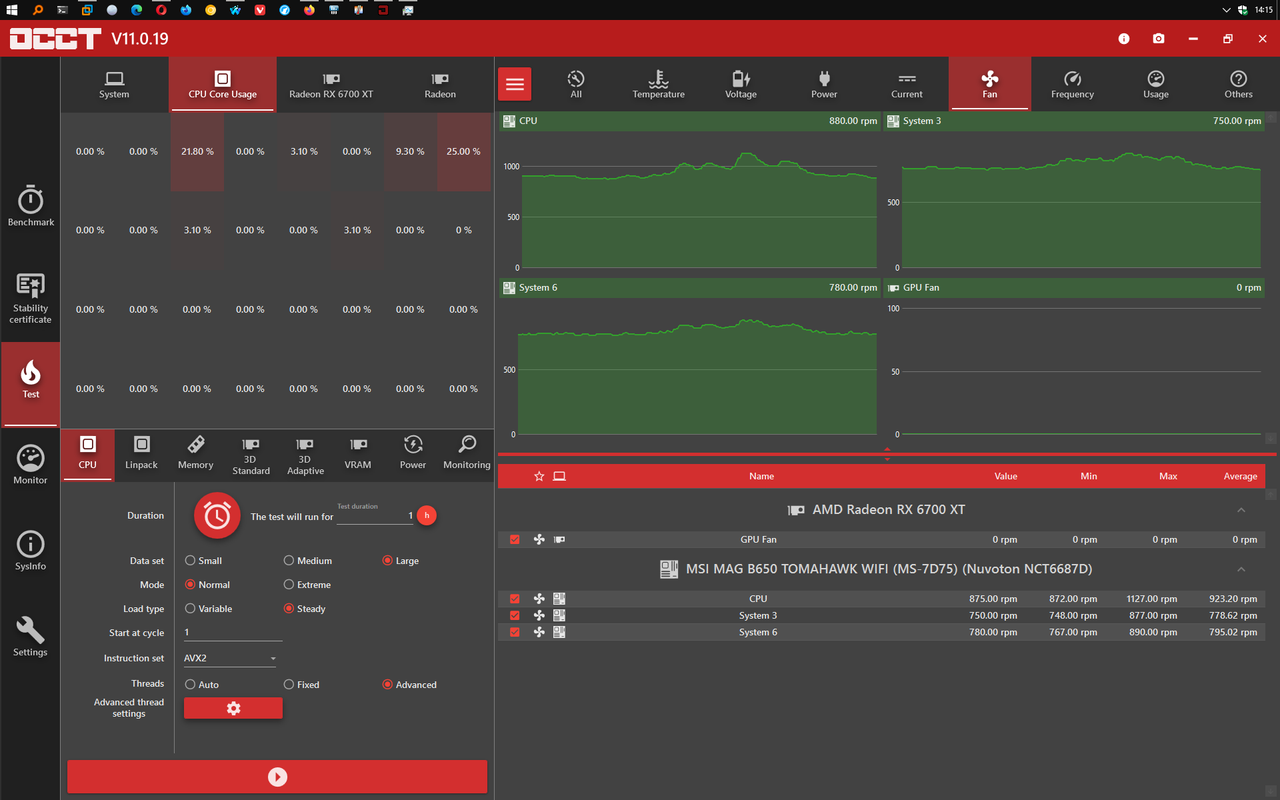Viewport: 1280px width, 800px height.
Task: Switch to the Power sensors view
Action: [824, 84]
